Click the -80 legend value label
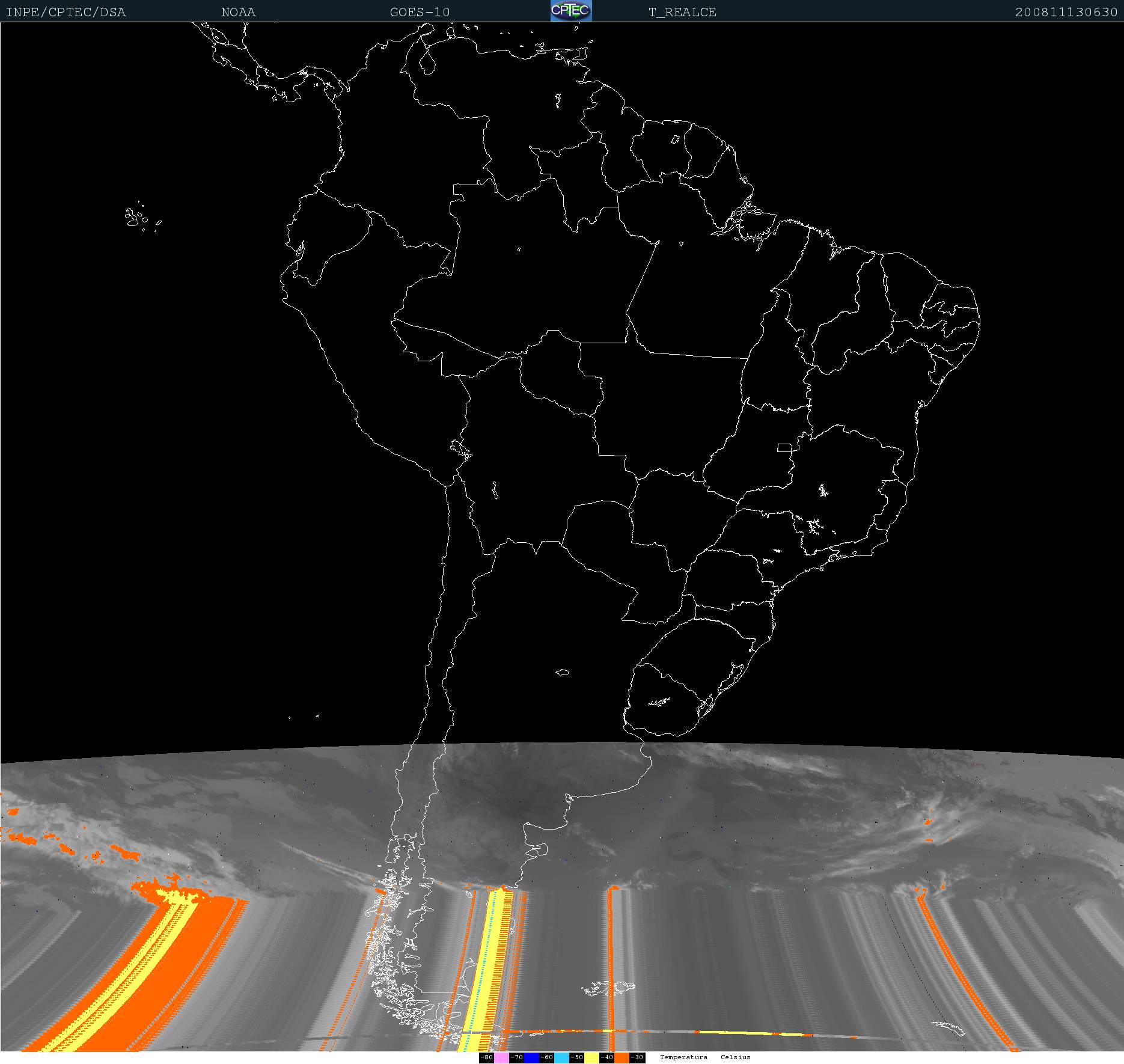Screen dimensions: 1124x1064 click(x=486, y=1057)
